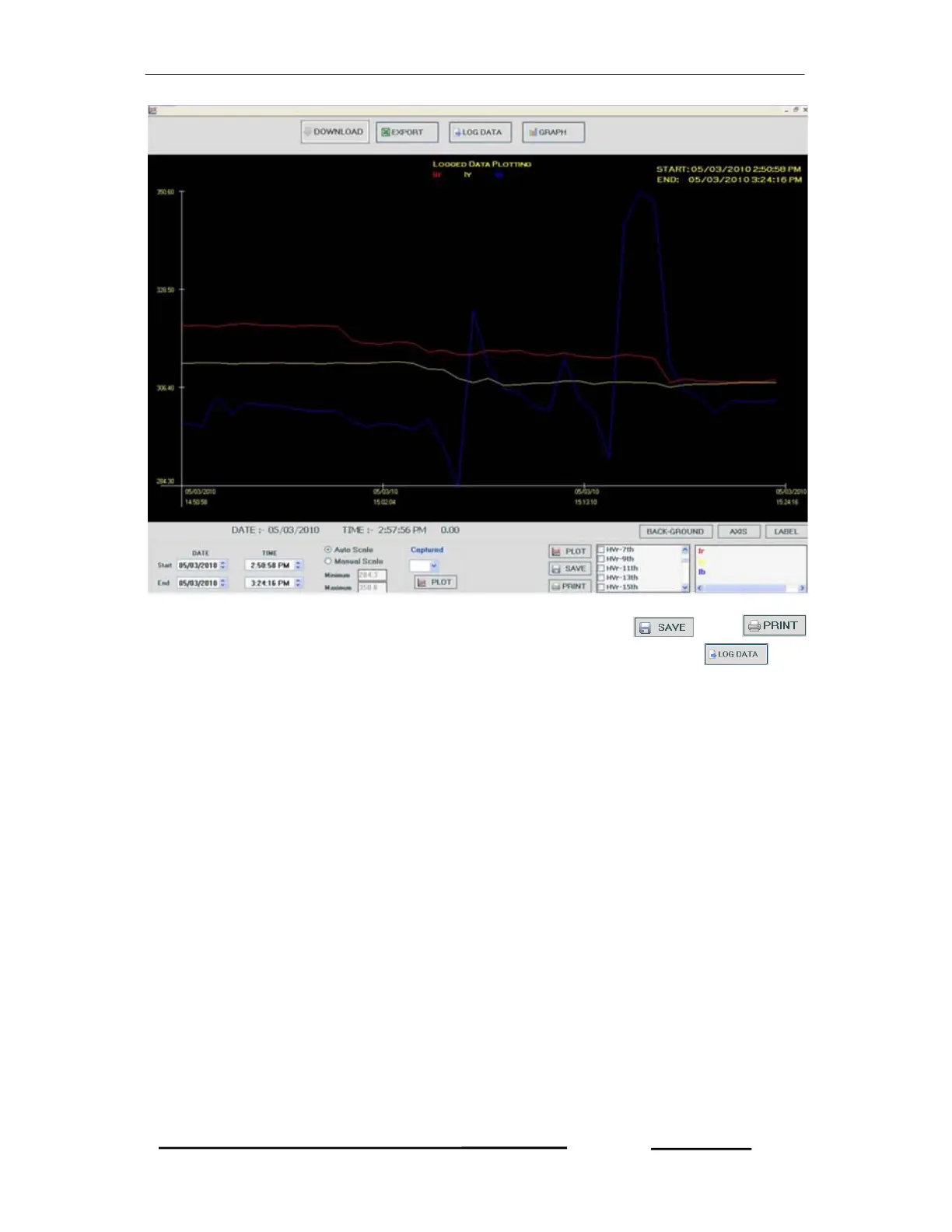Switch to the GRAPH view button
Screen dimensions: 952x1232
click(x=553, y=132)
